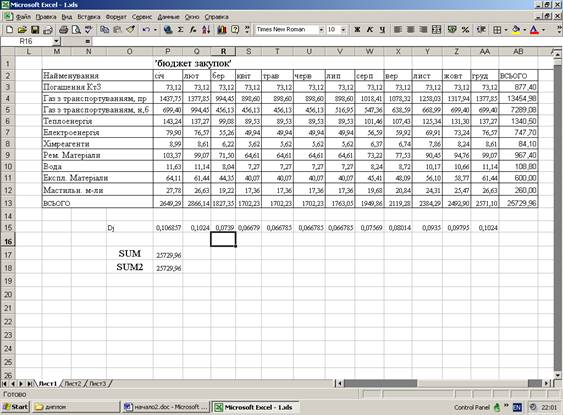Click the Print icon in toolbar
Screen dimensions: 563x415
(x=64, y=29)
